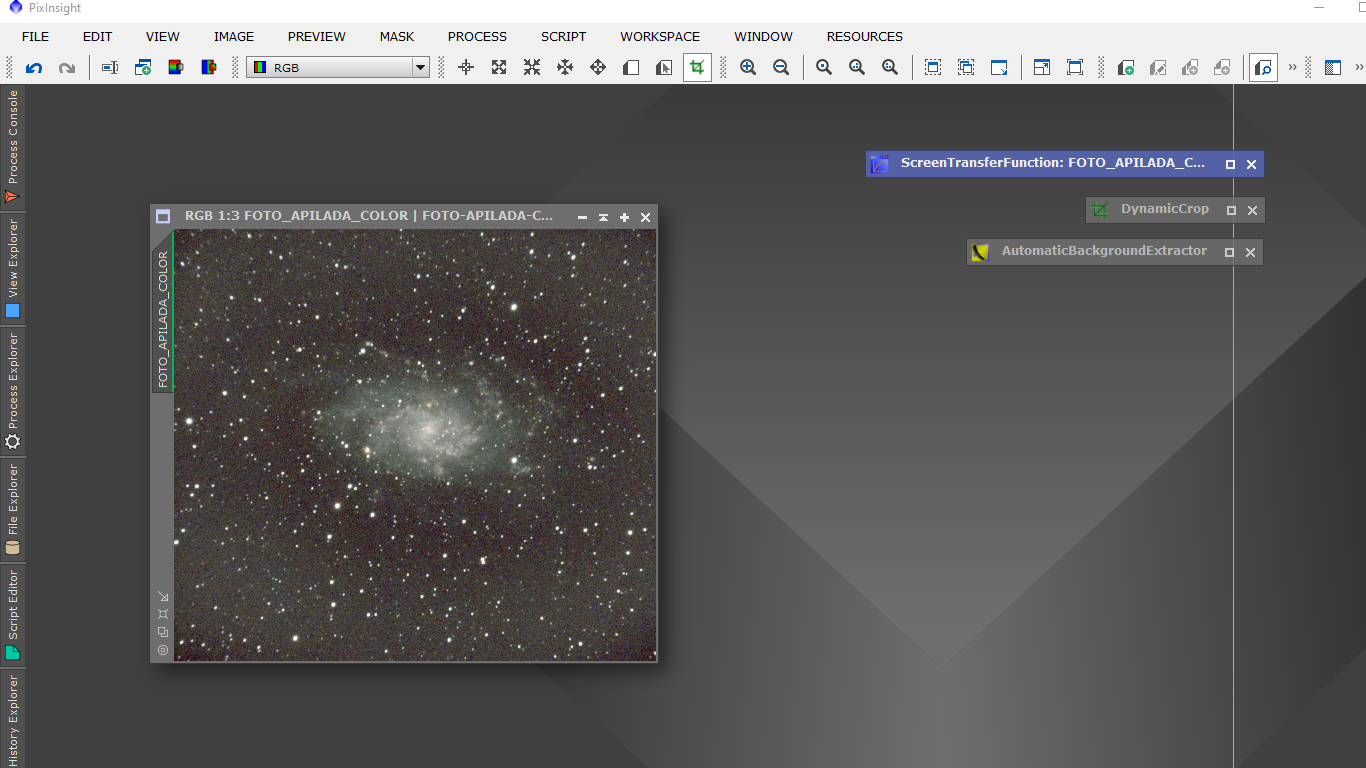Restore the AutomaticBackgroundExtractor window
1366x768 pixels.
tap(1230, 253)
